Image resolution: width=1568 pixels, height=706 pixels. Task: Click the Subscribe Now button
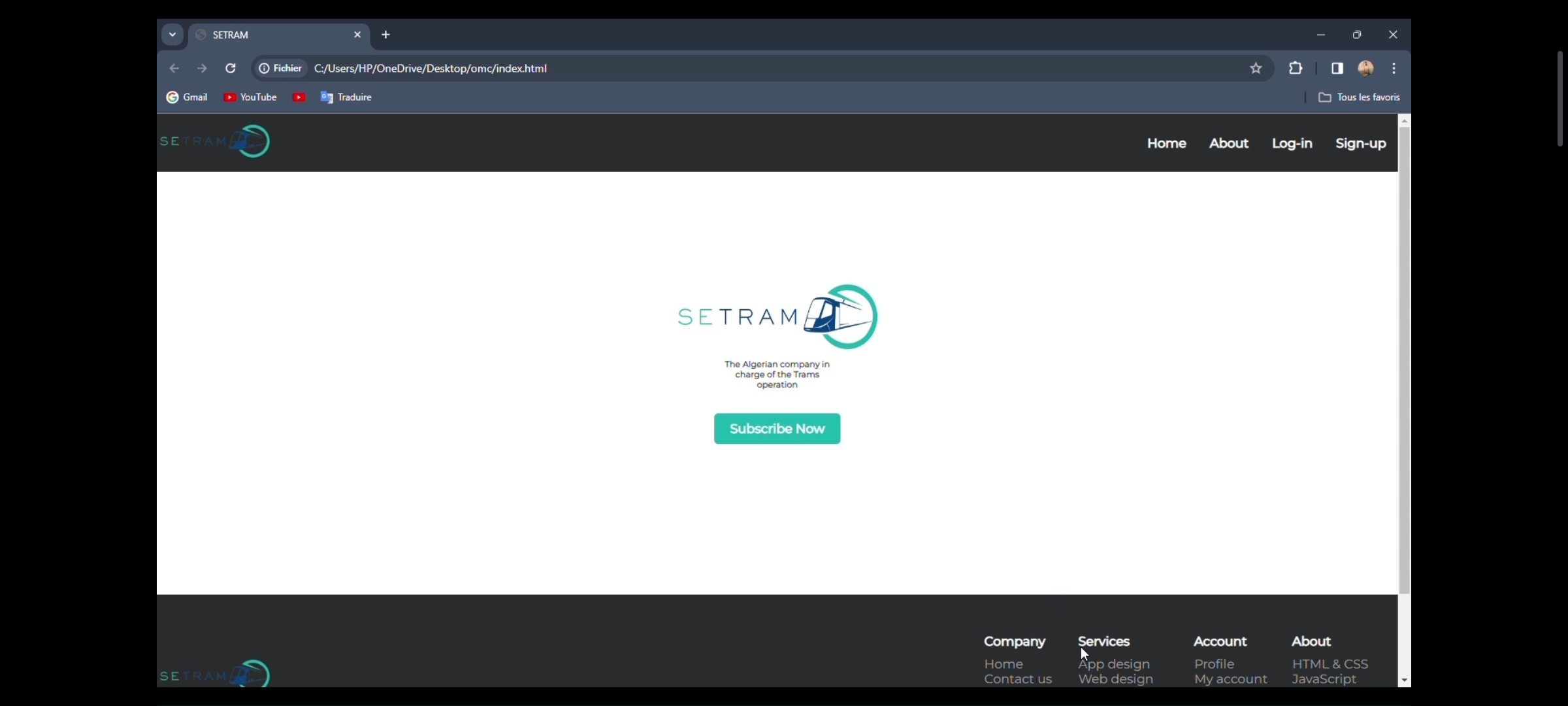click(777, 429)
